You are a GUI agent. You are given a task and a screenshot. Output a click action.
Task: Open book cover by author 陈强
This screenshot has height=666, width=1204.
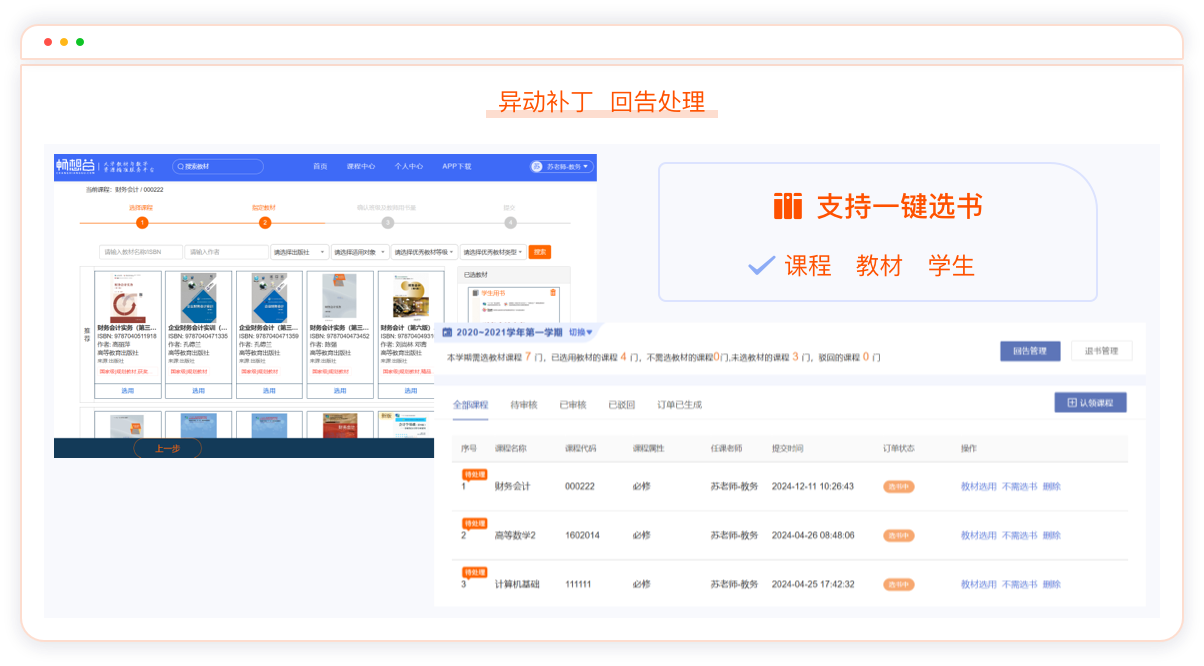(x=340, y=297)
